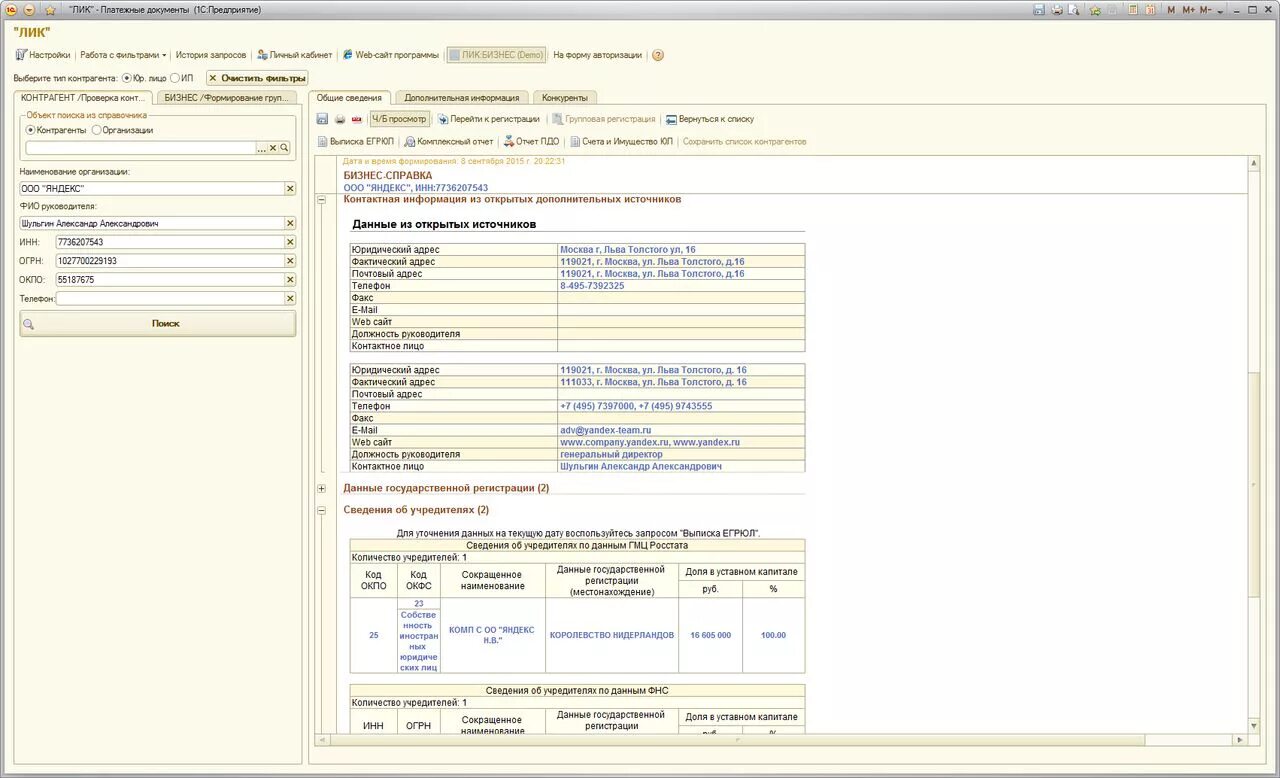The width and height of the screenshot is (1280, 778).
Task: Click the title bar print icon
Action: (x=1056, y=9)
